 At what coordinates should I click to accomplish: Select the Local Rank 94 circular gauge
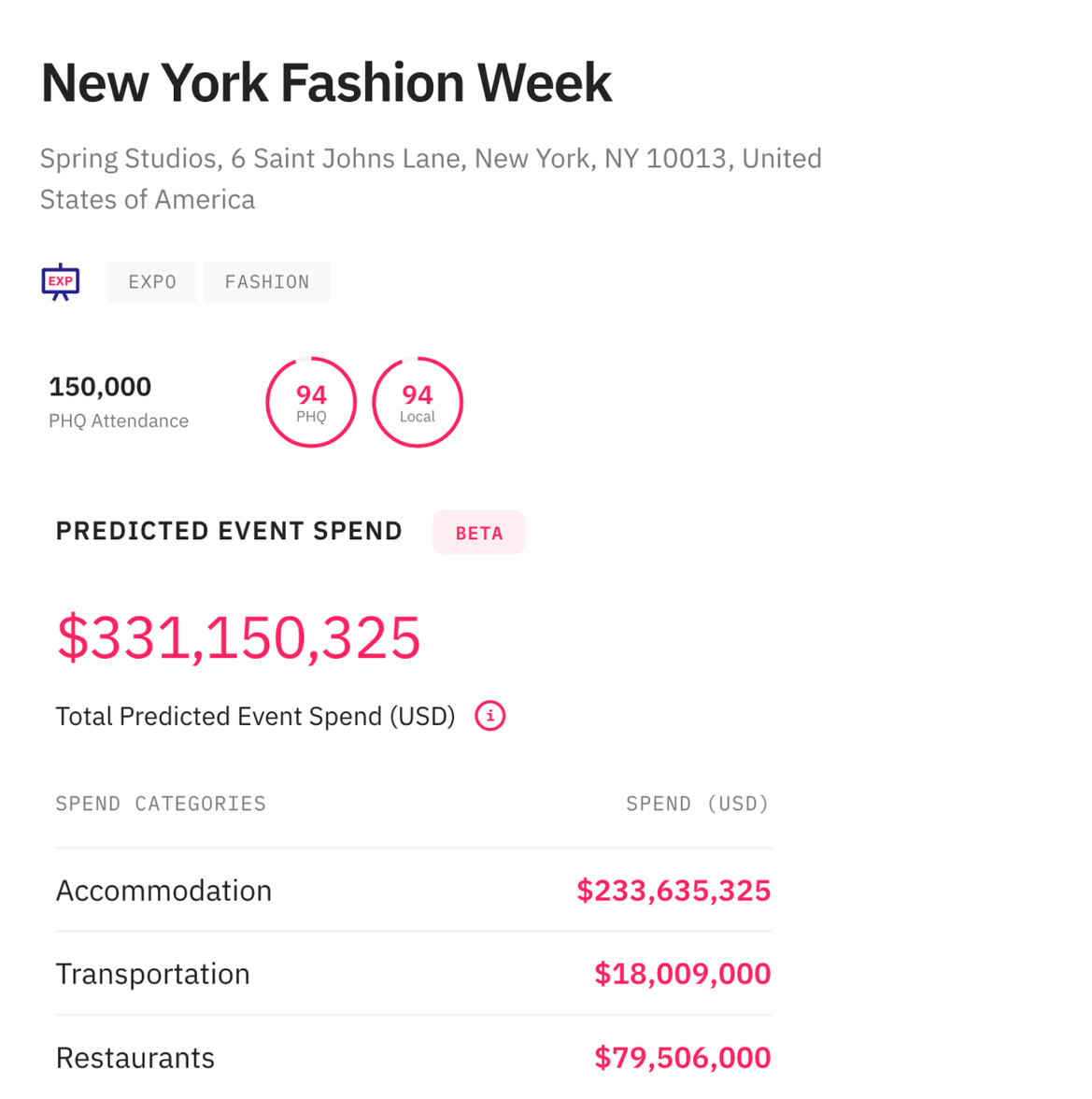click(x=417, y=402)
